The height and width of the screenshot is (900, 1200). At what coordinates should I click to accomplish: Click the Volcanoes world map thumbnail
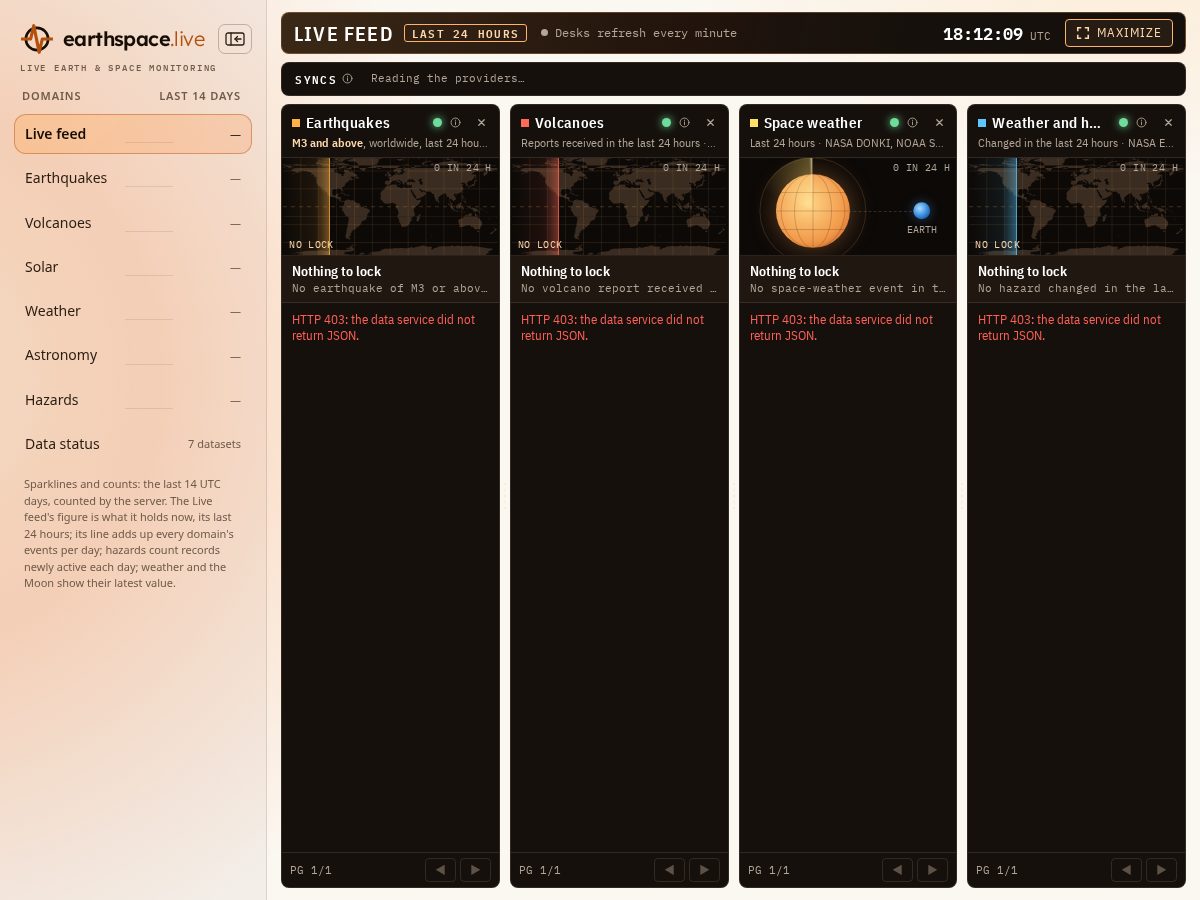pos(619,206)
